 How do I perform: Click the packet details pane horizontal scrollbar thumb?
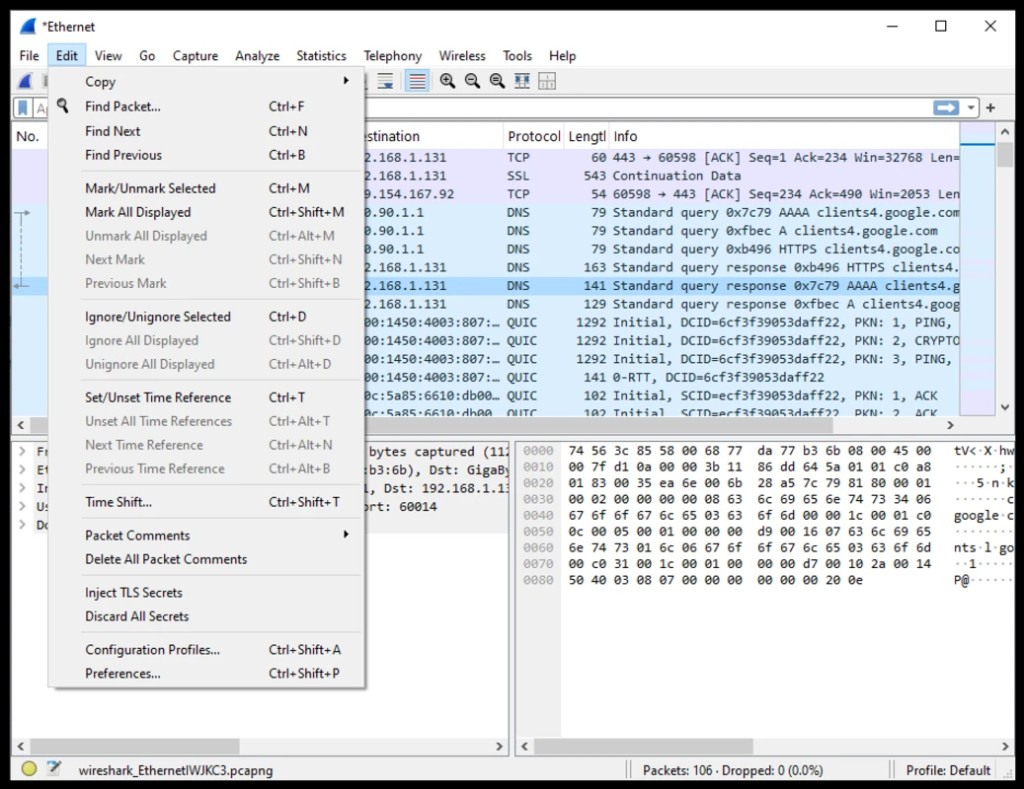click(135, 746)
